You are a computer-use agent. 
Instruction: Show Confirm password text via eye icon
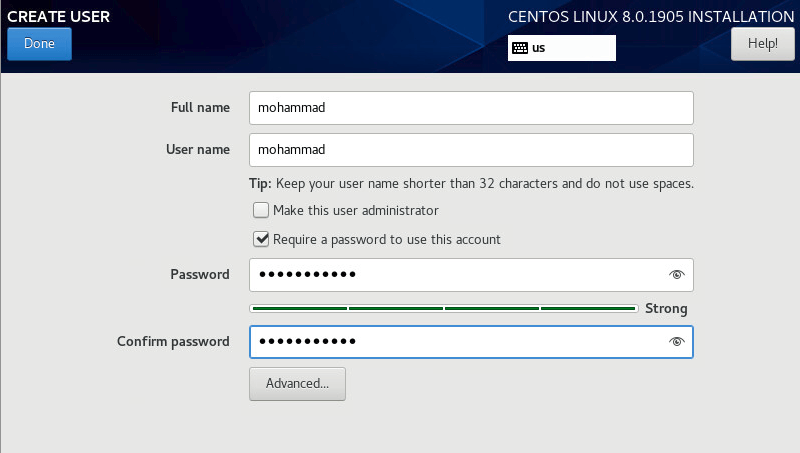click(677, 342)
